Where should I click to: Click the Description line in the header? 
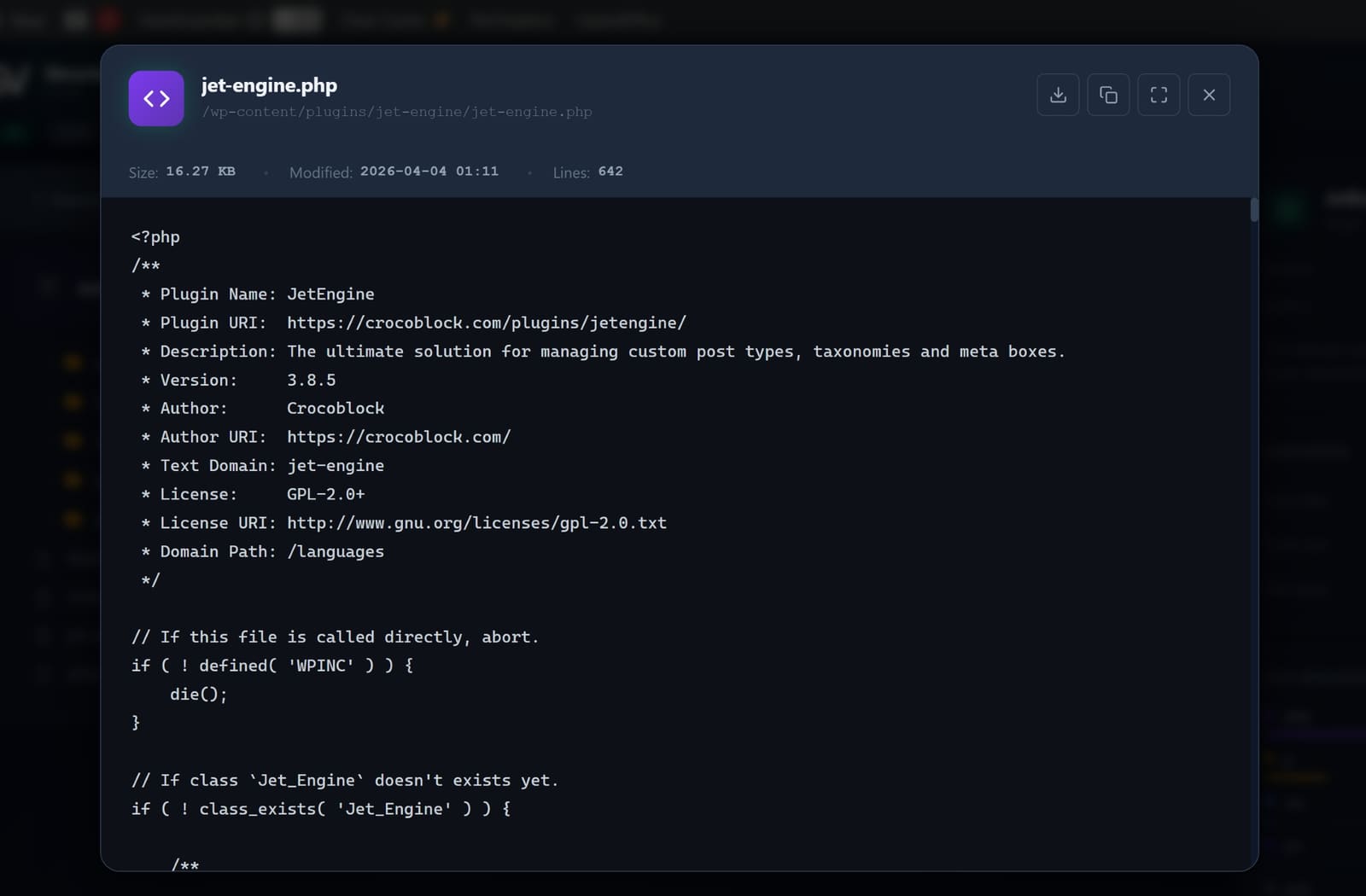tap(603, 352)
